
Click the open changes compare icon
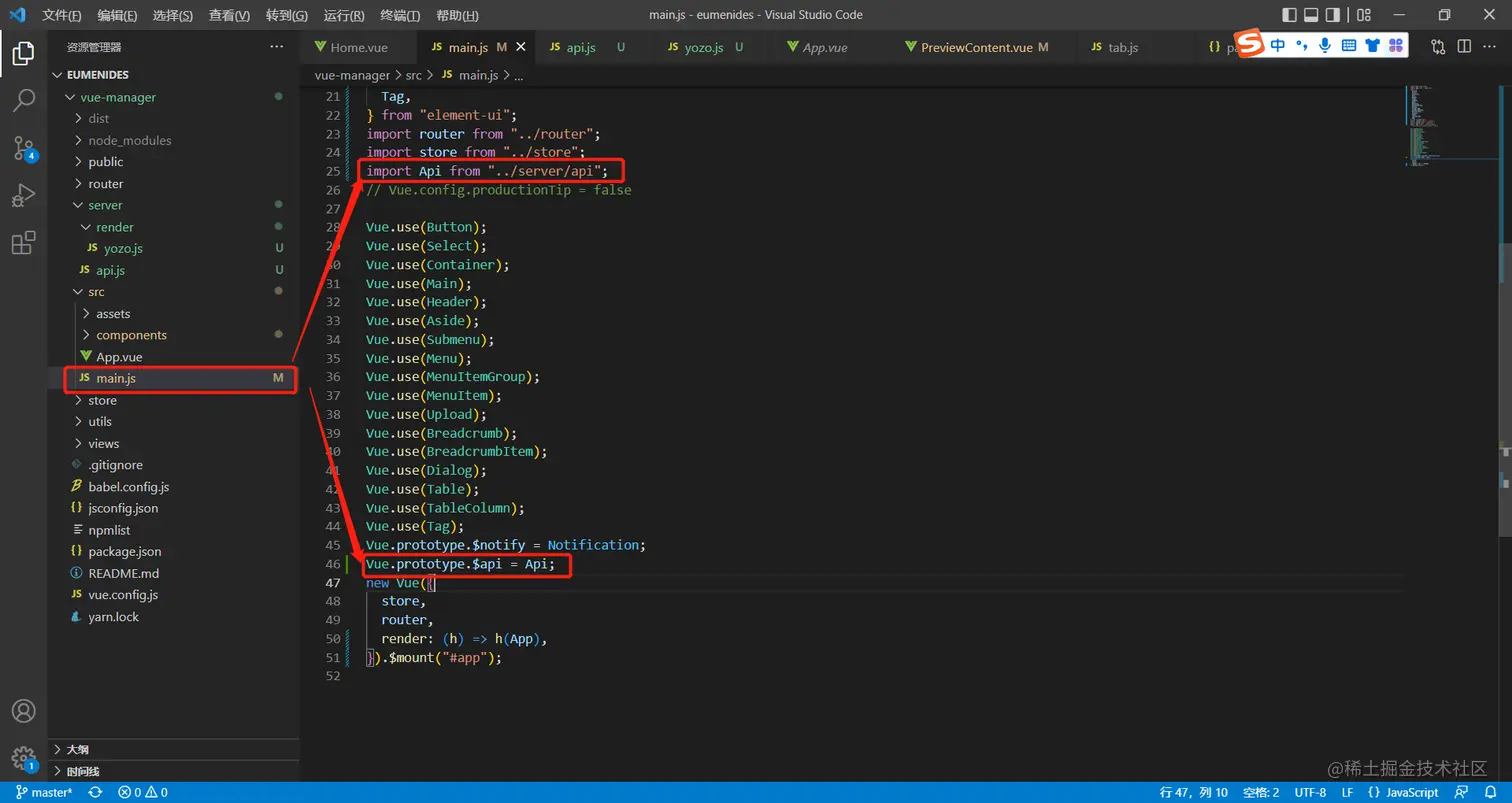pos(1438,47)
